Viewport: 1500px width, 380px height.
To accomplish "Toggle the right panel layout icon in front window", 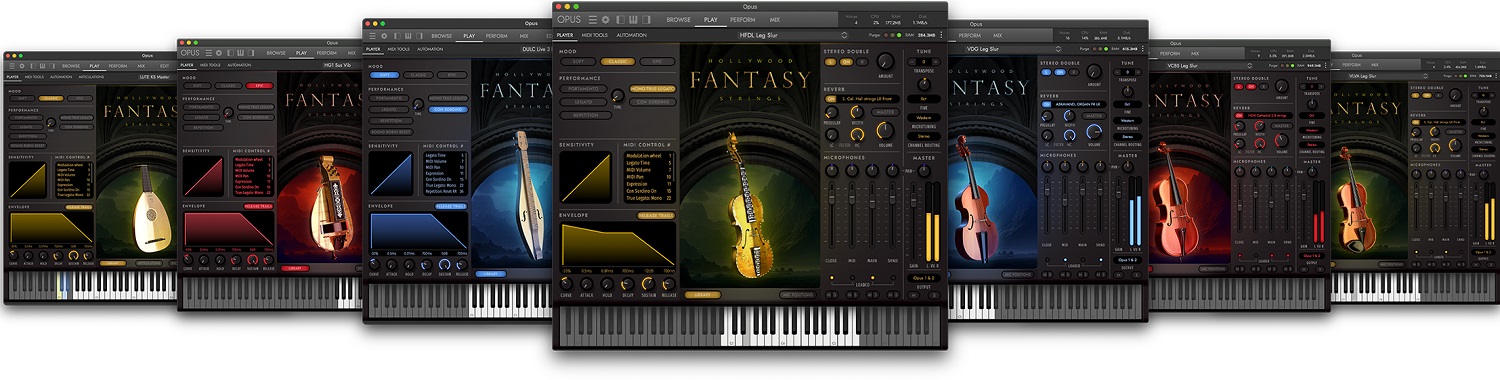I will tap(646, 19).
